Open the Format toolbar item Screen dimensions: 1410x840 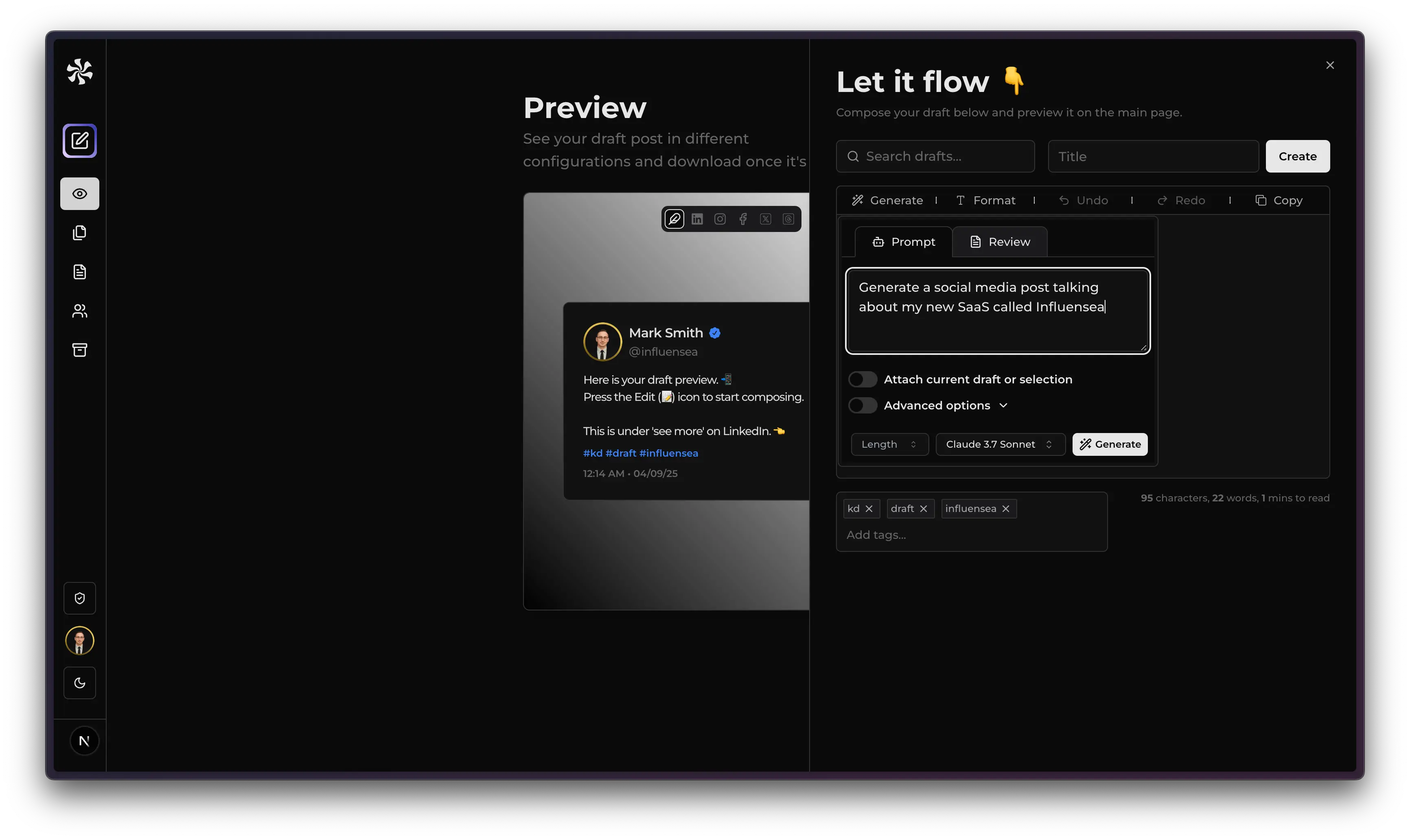(985, 201)
